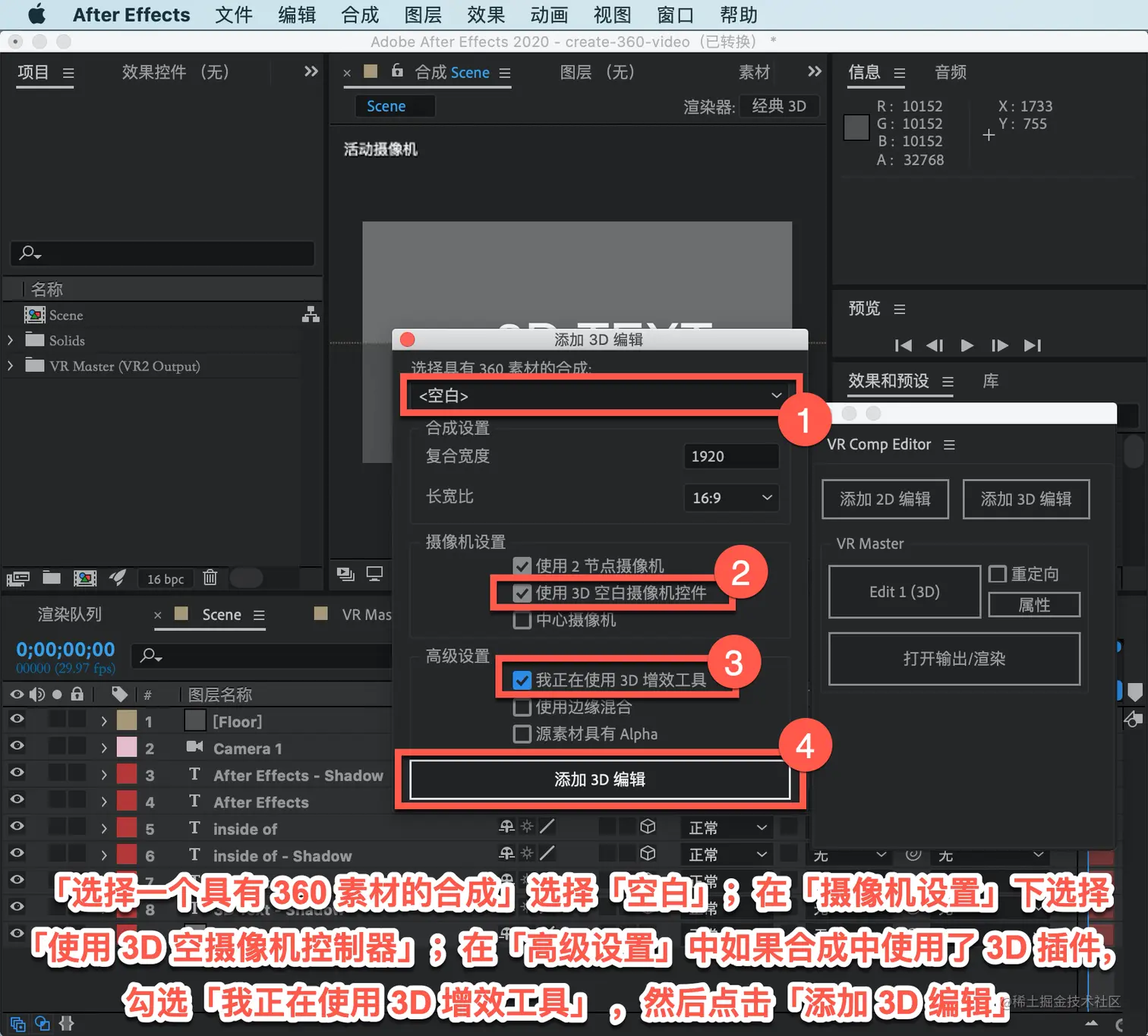Switch to the 库 tab
1148x1036 pixels.
(x=991, y=381)
